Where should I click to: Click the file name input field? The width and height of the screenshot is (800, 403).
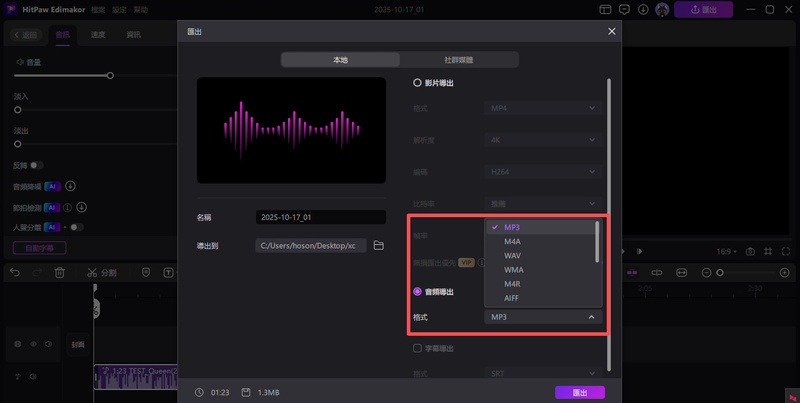(320, 217)
